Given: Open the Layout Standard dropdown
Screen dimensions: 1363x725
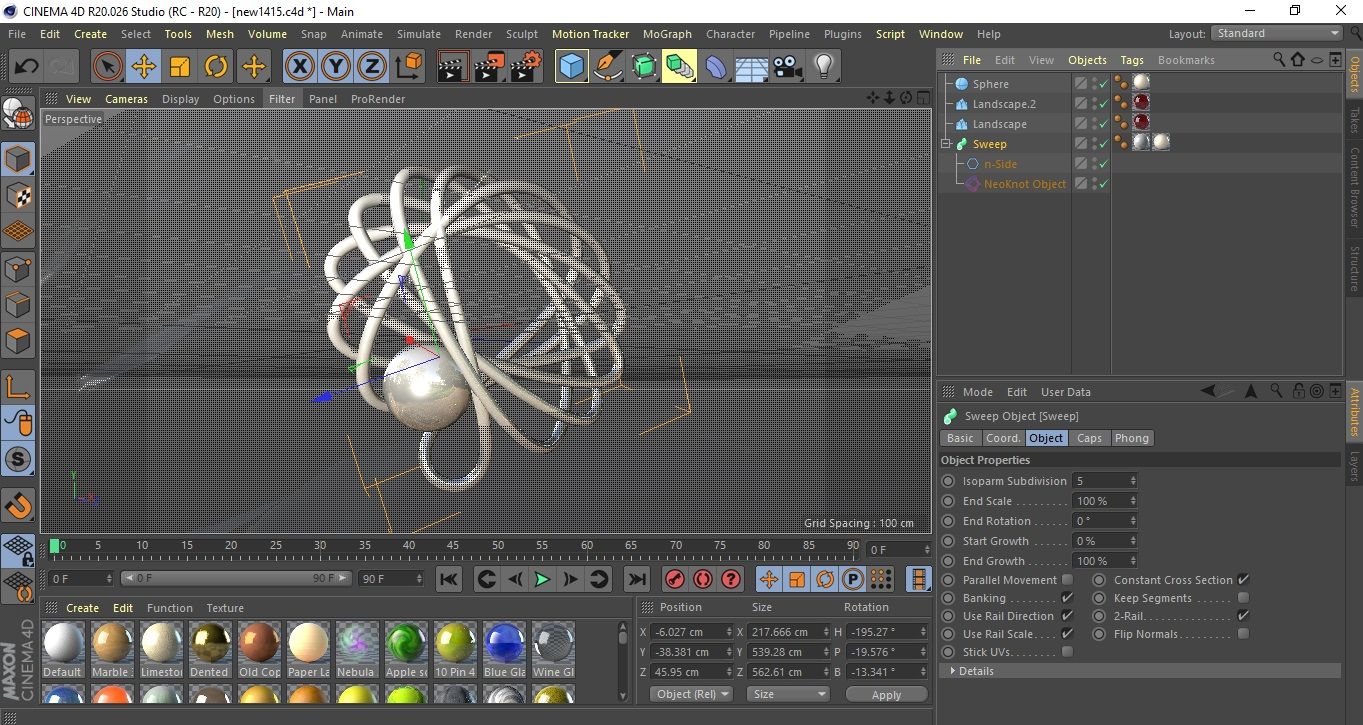Looking at the screenshot, I should tap(1277, 33).
